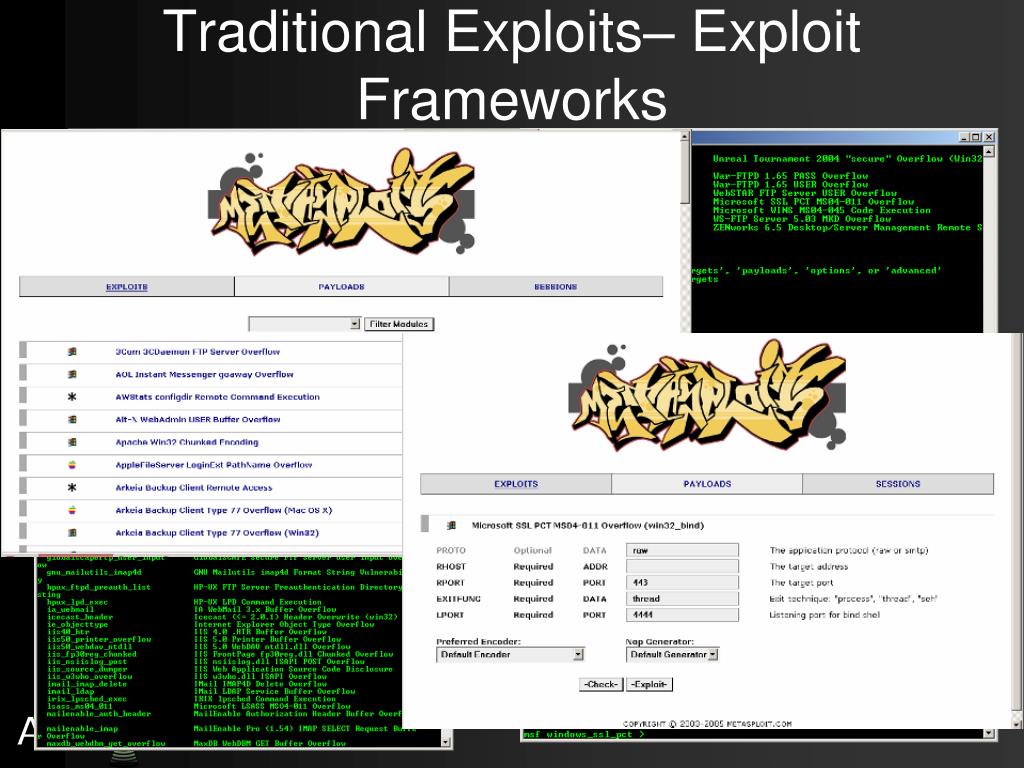Click the back browser window vertical scrollbar
This screenshot has height=768, width=1024.
(685, 232)
